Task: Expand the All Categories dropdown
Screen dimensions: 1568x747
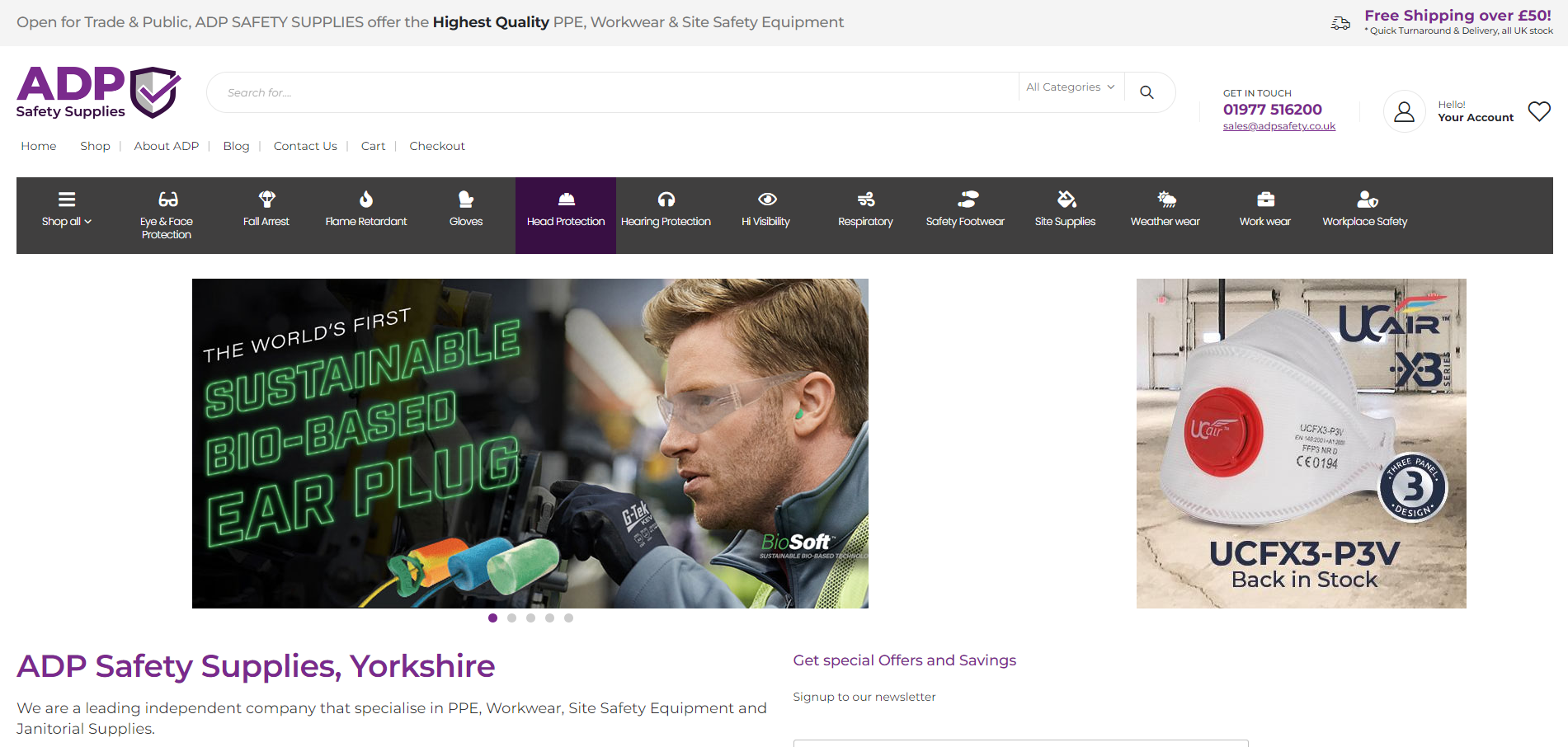Action: (1070, 87)
